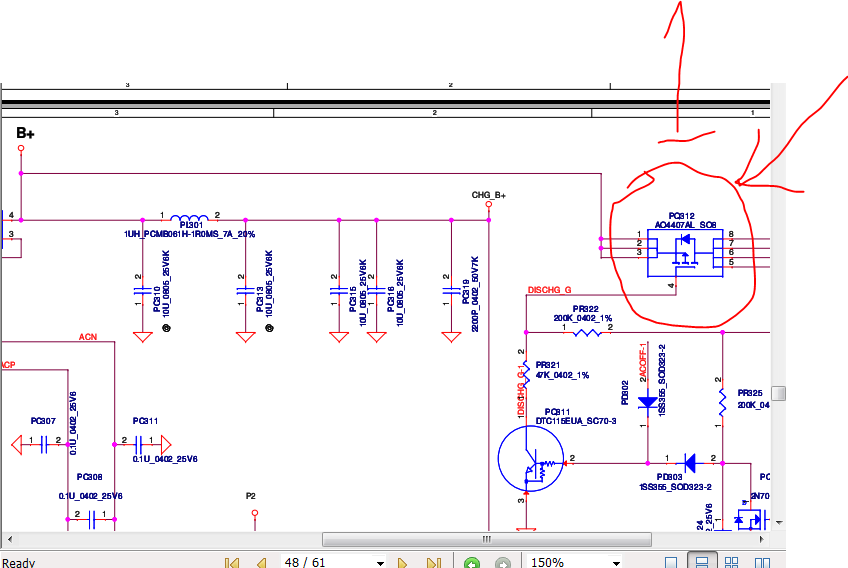This screenshot has height=568, width=848.
Task: Click the 1UH_PCMB061H-1R0MS_7A_20% inductor value
Action: pyautogui.click(x=189, y=234)
